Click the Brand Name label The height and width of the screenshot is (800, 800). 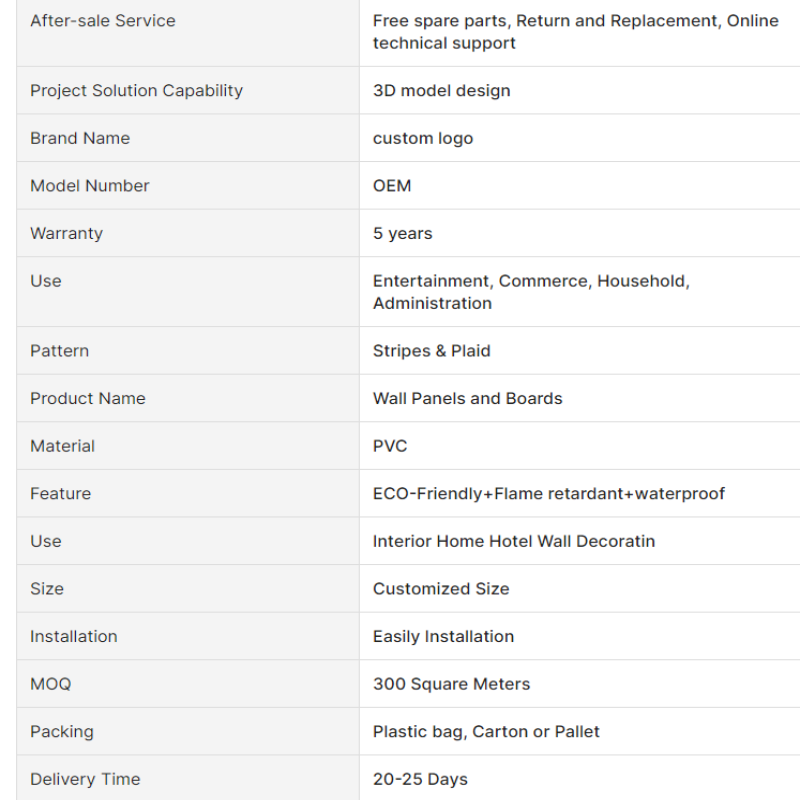coord(80,138)
